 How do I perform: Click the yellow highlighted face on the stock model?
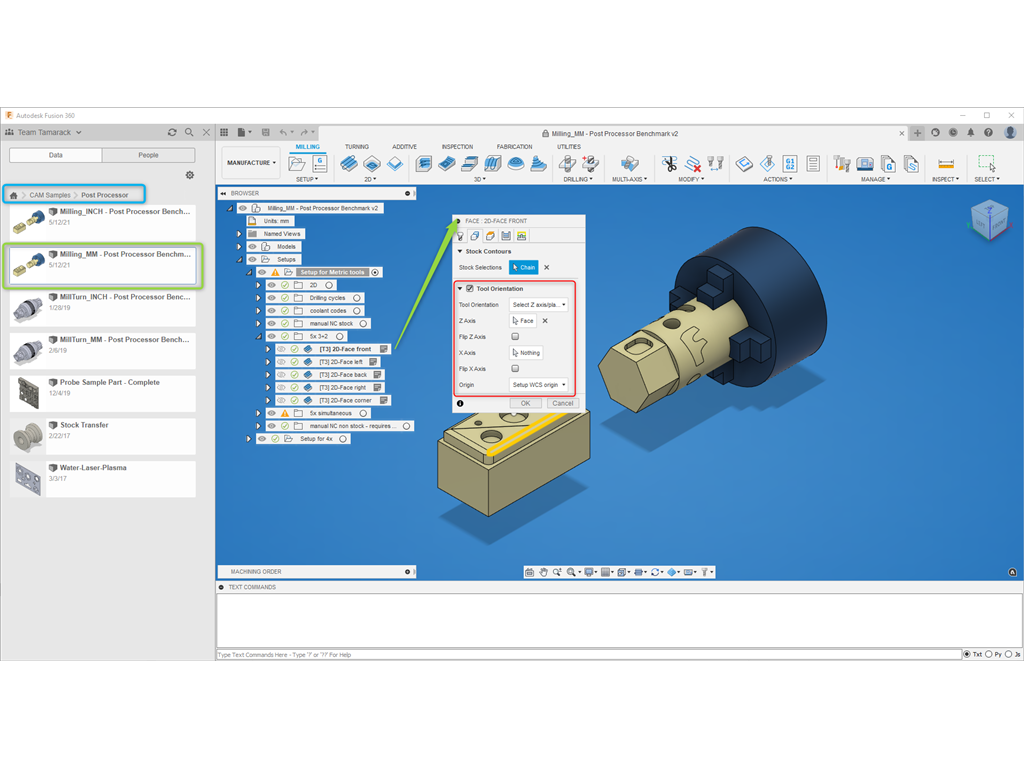tap(531, 433)
